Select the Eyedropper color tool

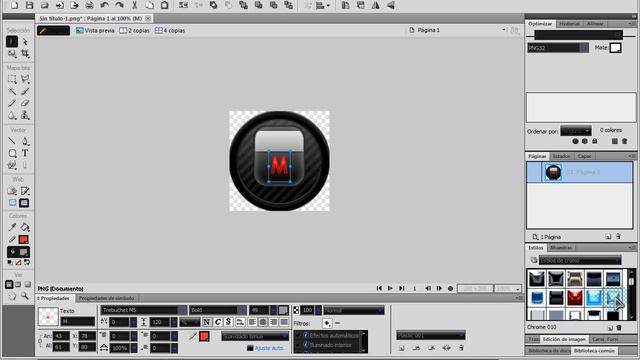(x=12, y=227)
